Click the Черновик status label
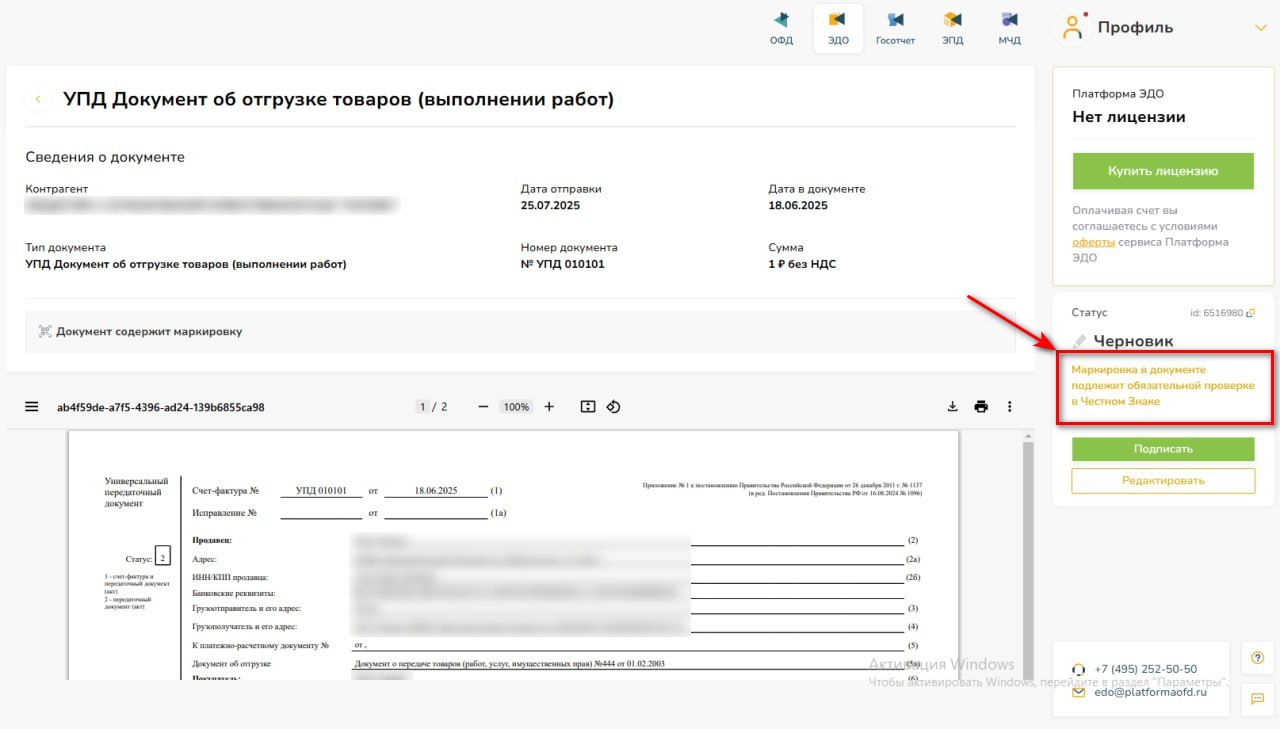Image resolution: width=1280 pixels, height=729 pixels. [x=1133, y=341]
